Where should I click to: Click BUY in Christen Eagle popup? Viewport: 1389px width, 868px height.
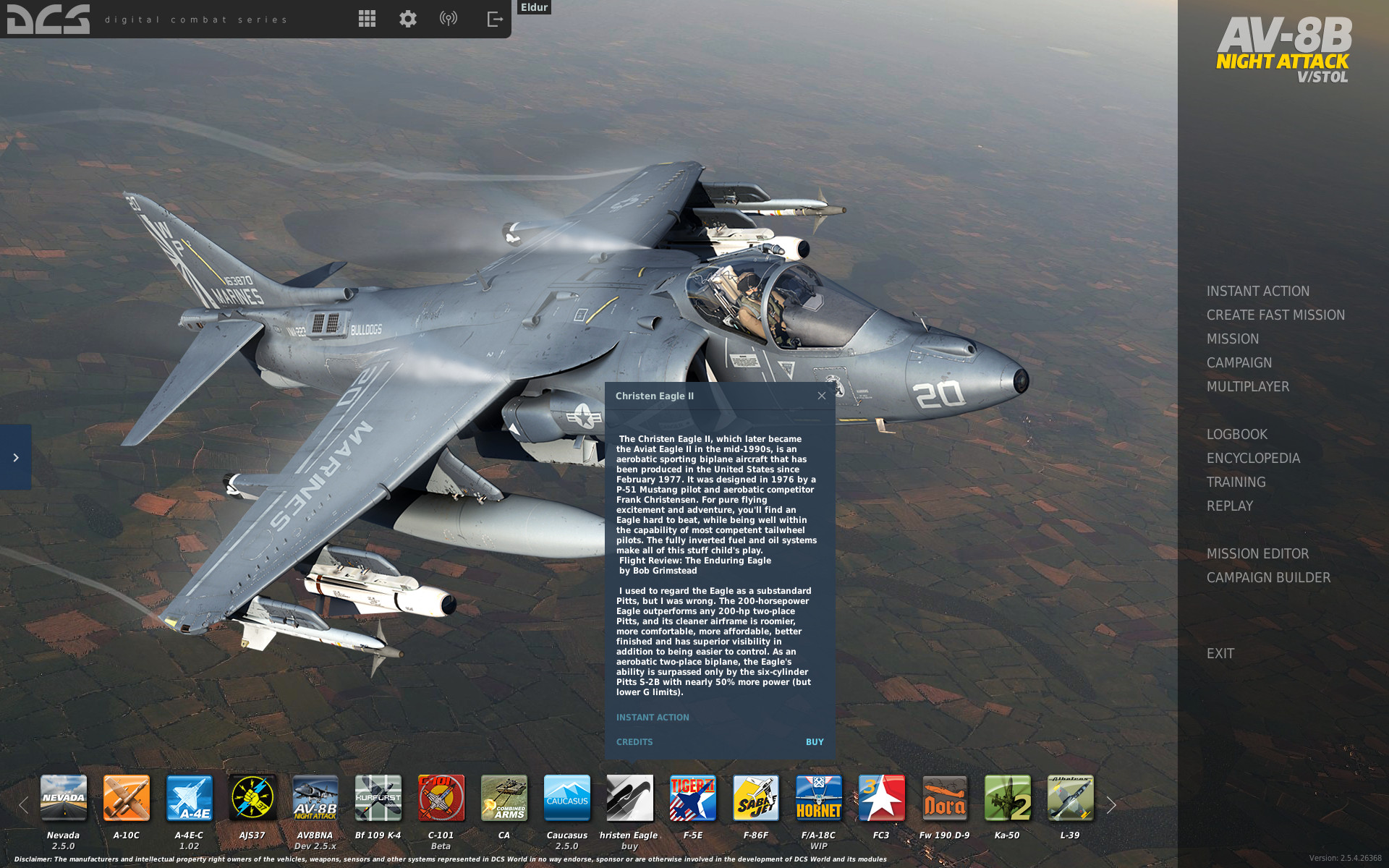tap(815, 742)
